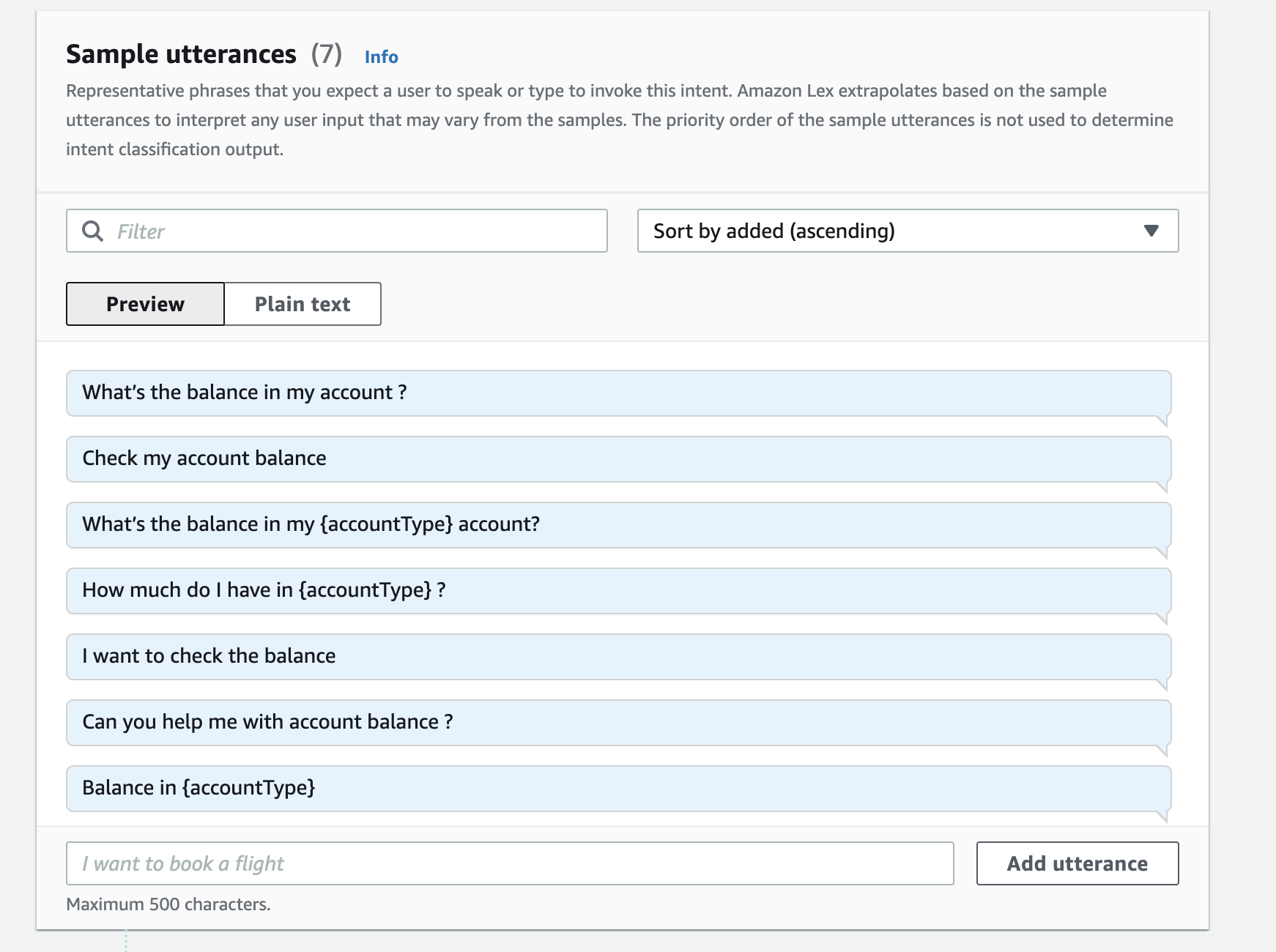Switch to the Plain text view
Image resolution: width=1276 pixels, height=952 pixels.
coord(303,304)
